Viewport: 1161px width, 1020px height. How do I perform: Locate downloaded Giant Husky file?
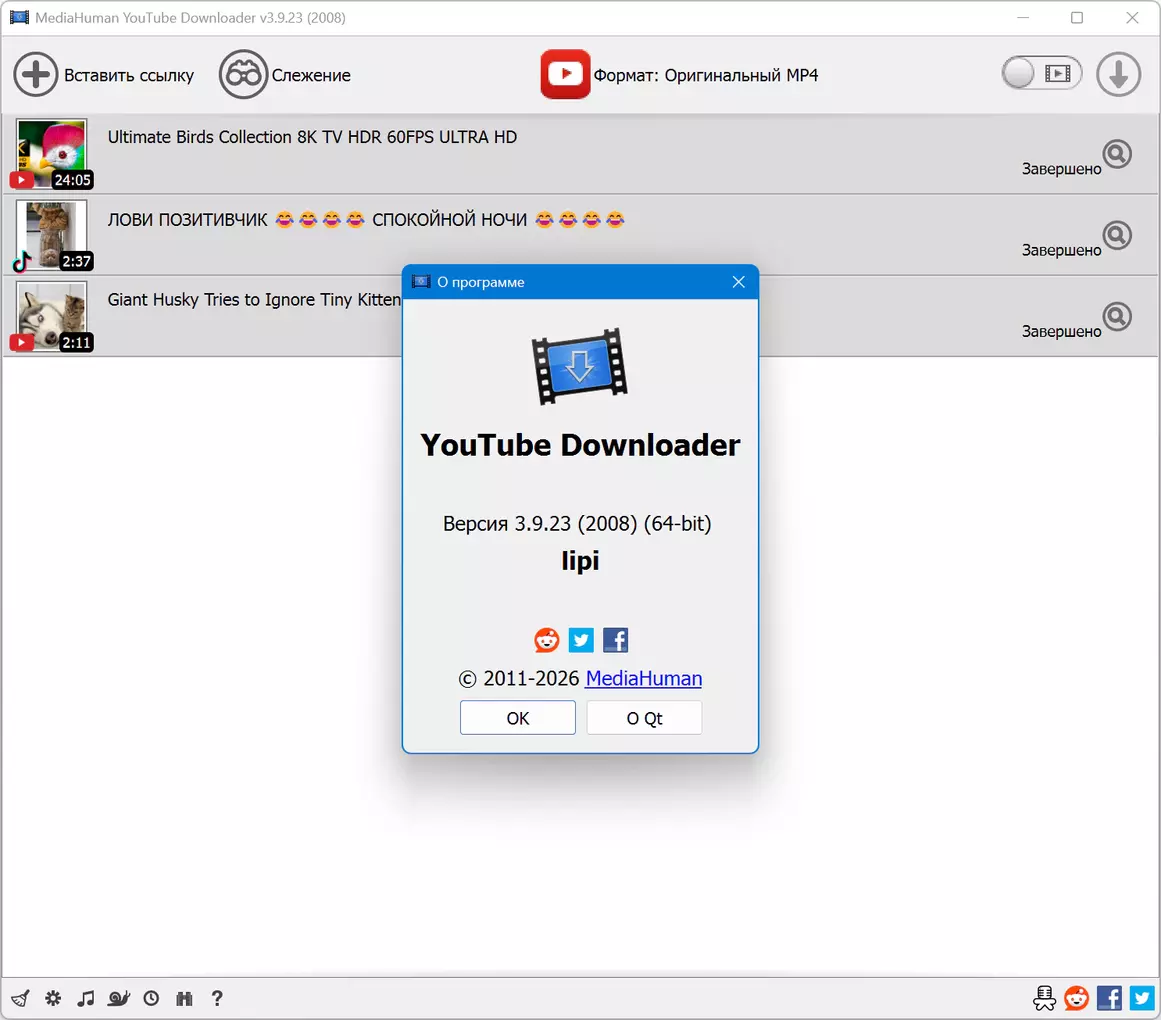pyautogui.click(x=1117, y=317)
